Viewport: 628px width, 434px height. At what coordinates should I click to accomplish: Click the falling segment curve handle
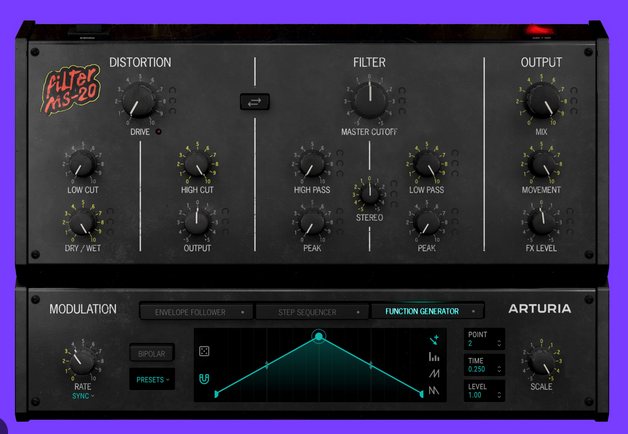point(370,365)
